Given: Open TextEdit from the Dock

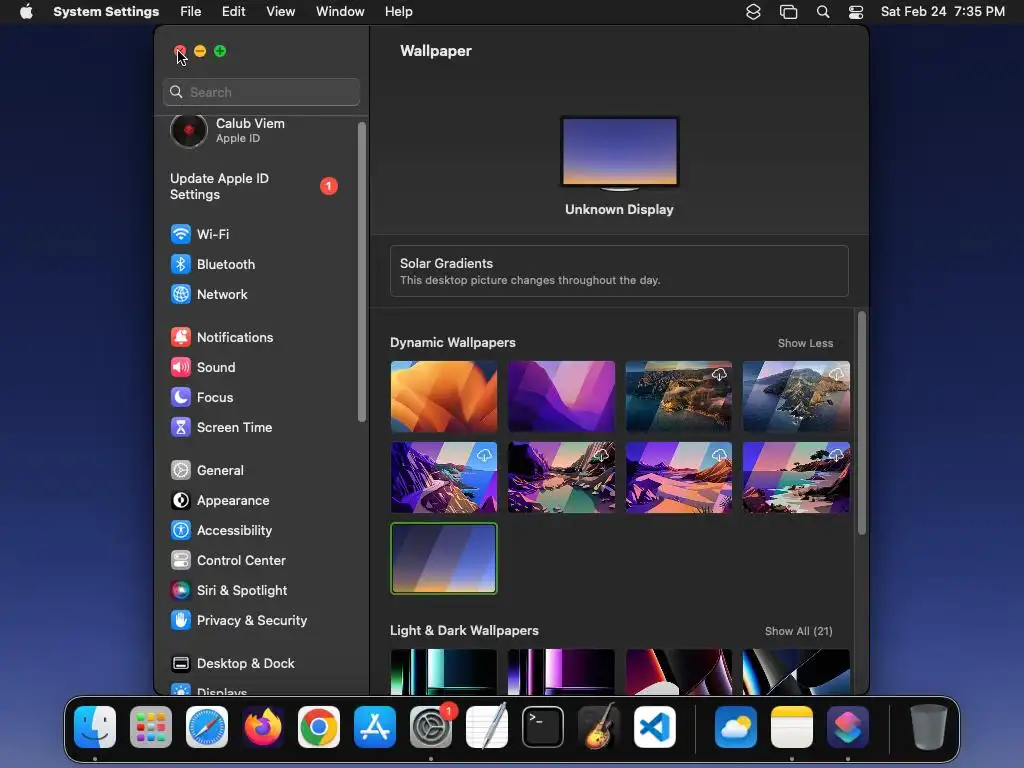Looking at the screenshot, I should [487, 727].
